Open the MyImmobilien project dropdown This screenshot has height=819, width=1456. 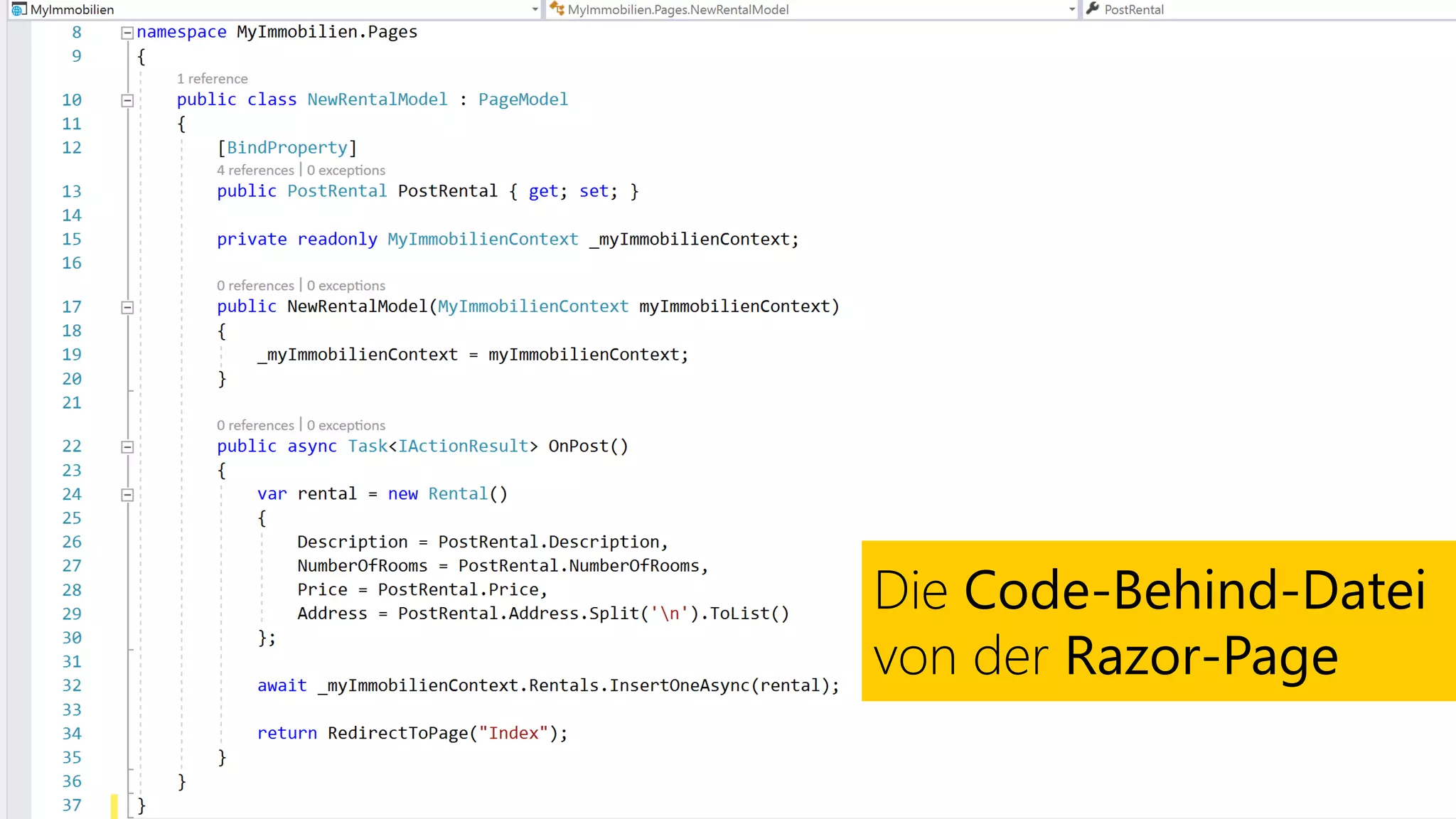[x=535, y=9]
